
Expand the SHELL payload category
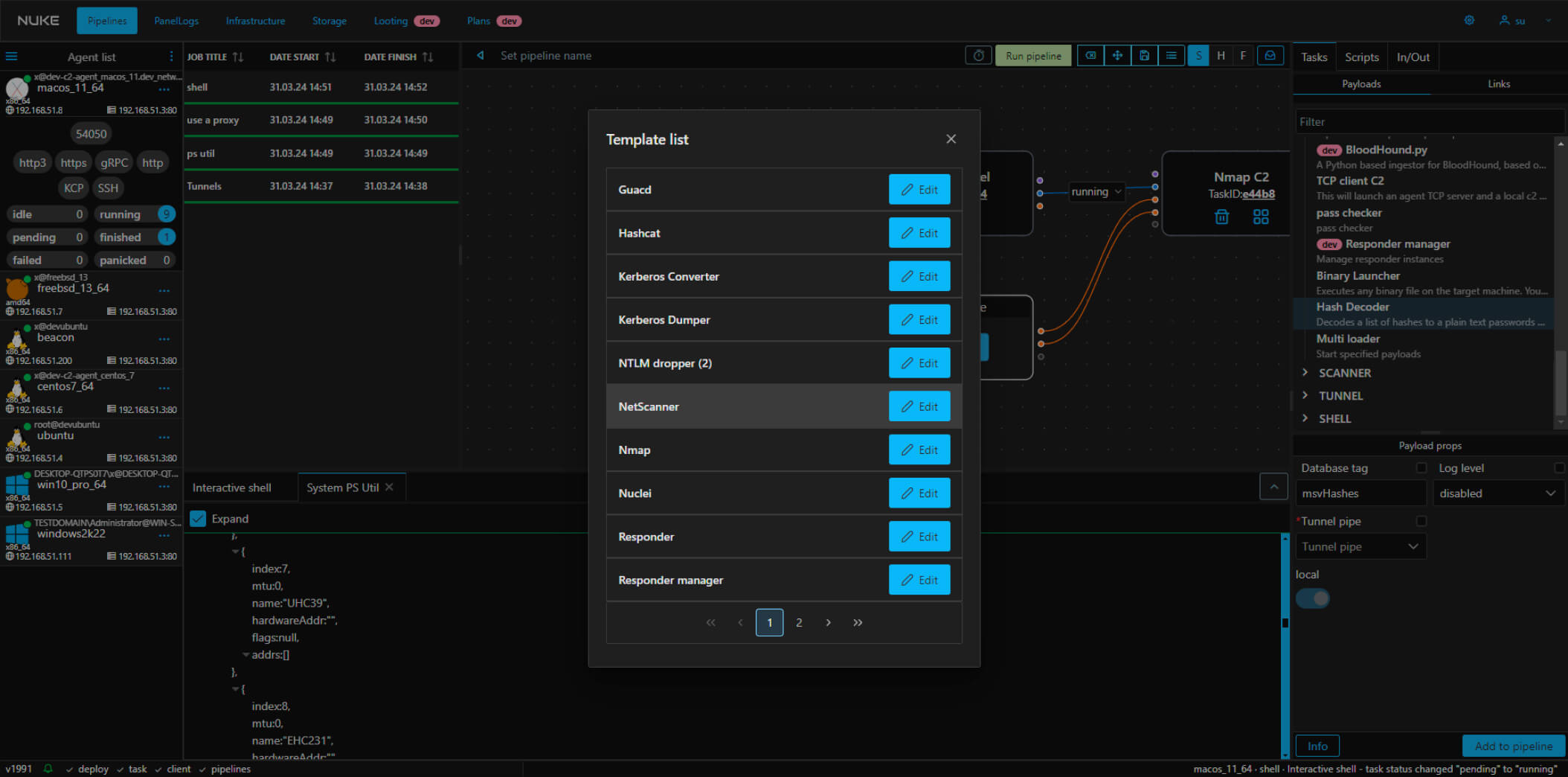(x=1305, y=419)
